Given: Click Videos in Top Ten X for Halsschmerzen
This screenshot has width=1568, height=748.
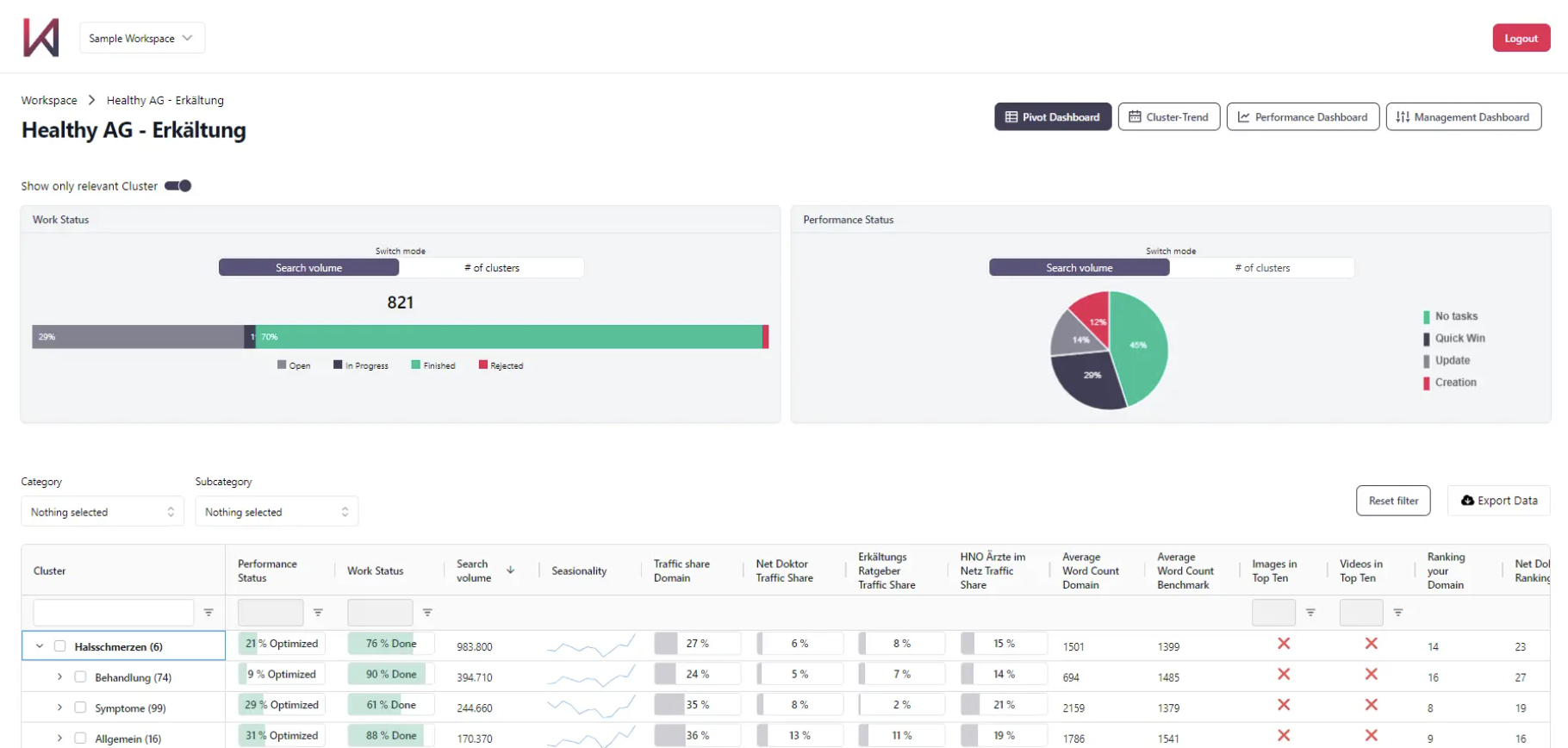Looking at the screenshot, I should pyautogui.click(x=1372, y=644).
